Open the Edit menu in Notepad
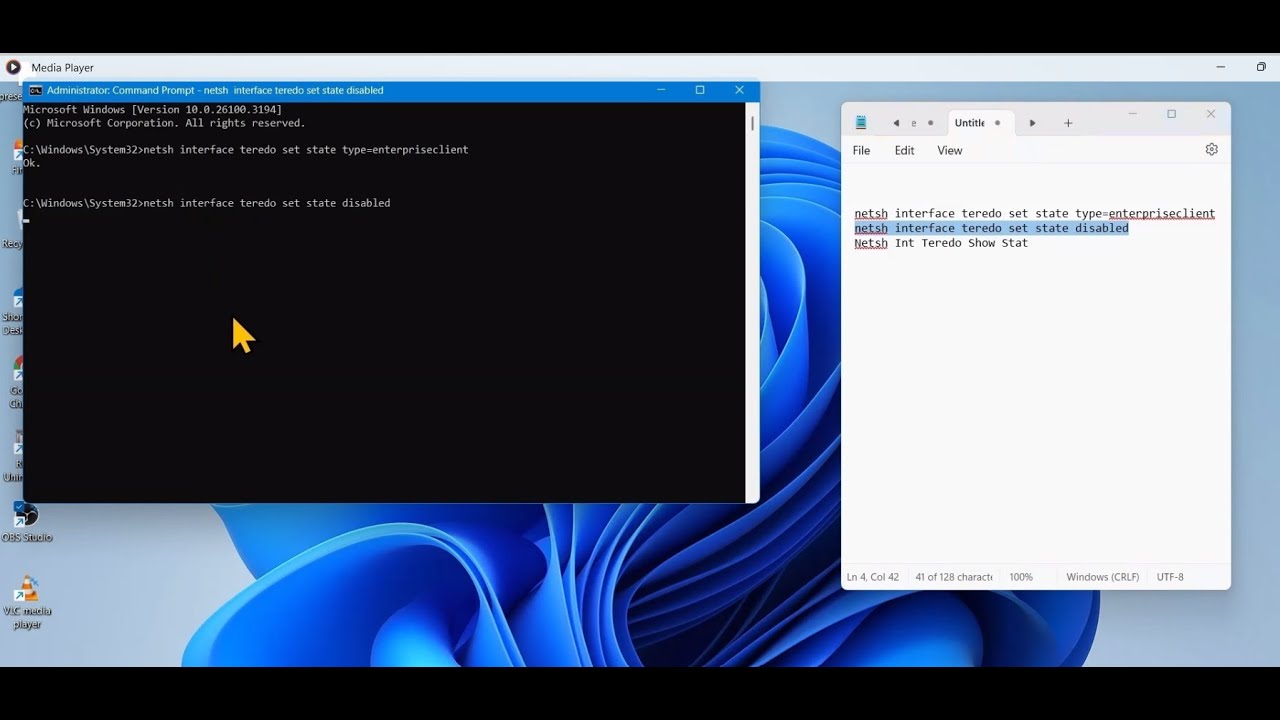 [904, 150]
